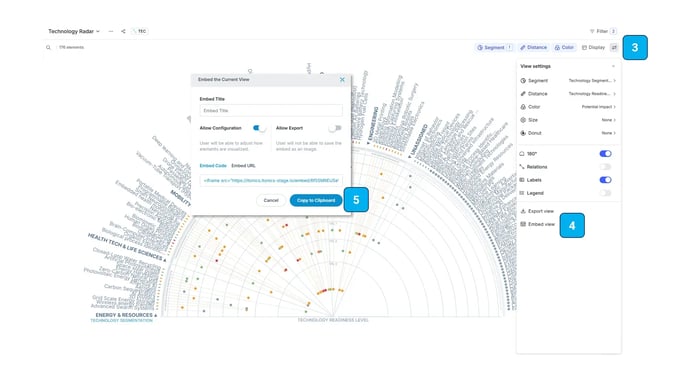Click the 176 elements count text

(71, 47)
